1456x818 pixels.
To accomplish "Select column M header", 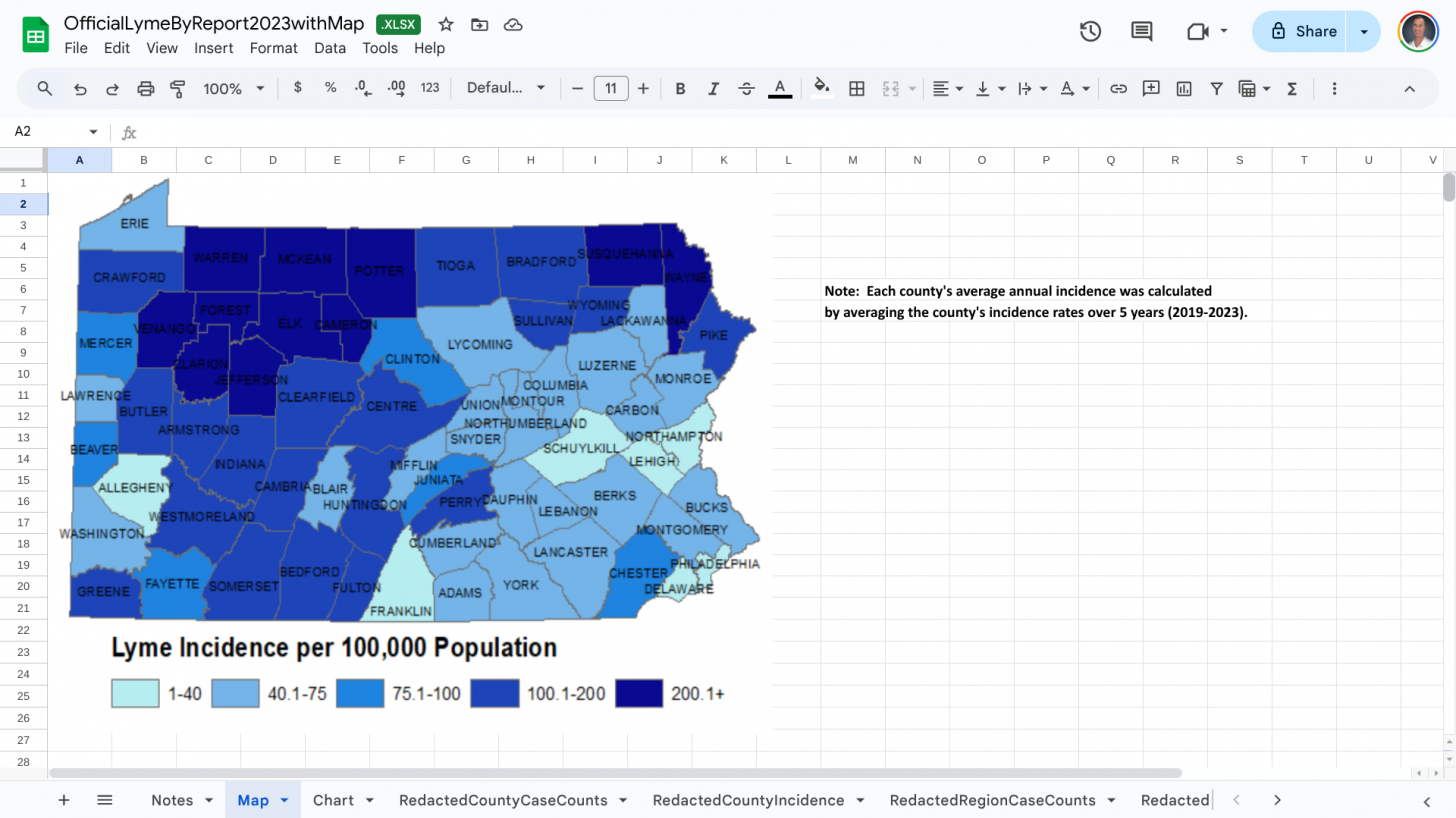I will click(853, 160).
